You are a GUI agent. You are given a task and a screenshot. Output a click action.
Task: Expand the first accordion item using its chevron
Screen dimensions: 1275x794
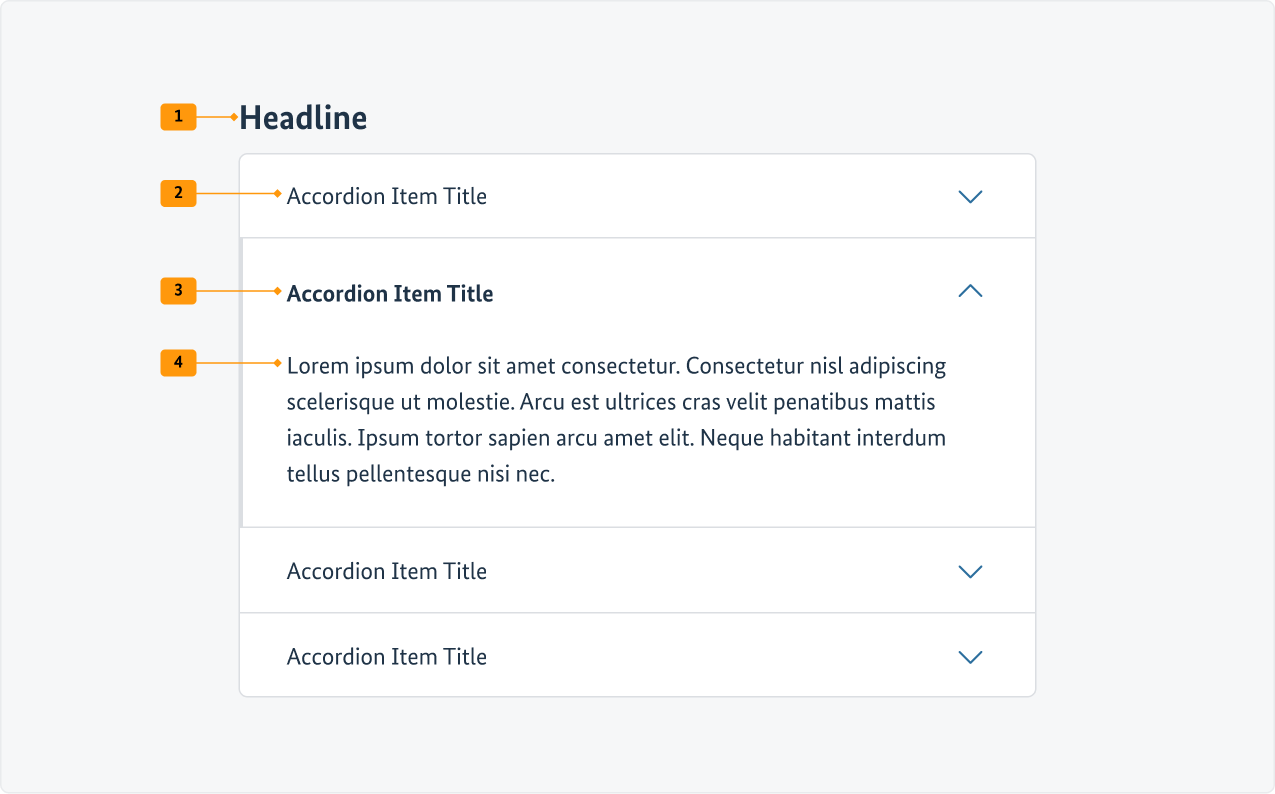click(x=970, y=197)
